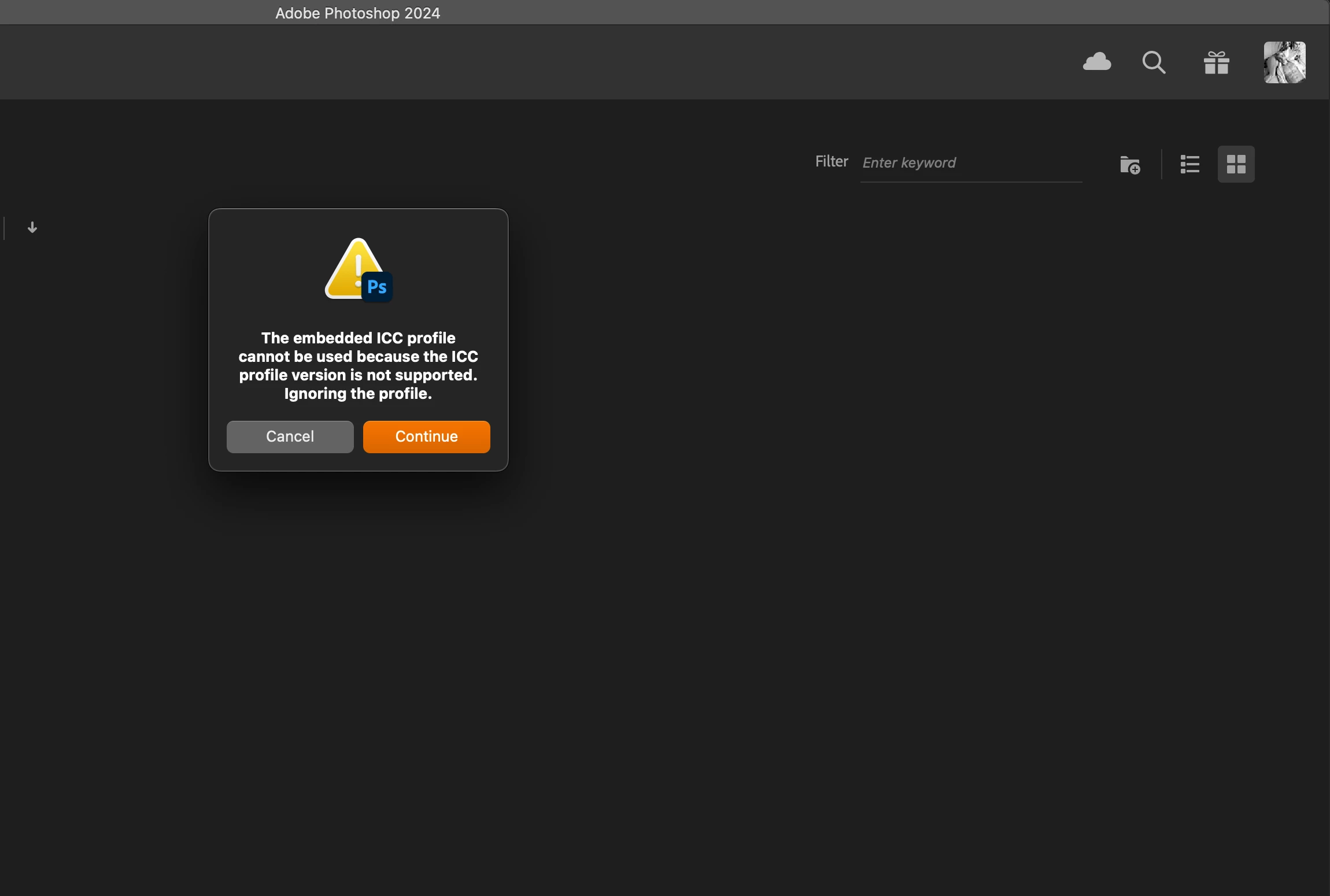Click the divider beside the list view icon

coord(1161,164)
